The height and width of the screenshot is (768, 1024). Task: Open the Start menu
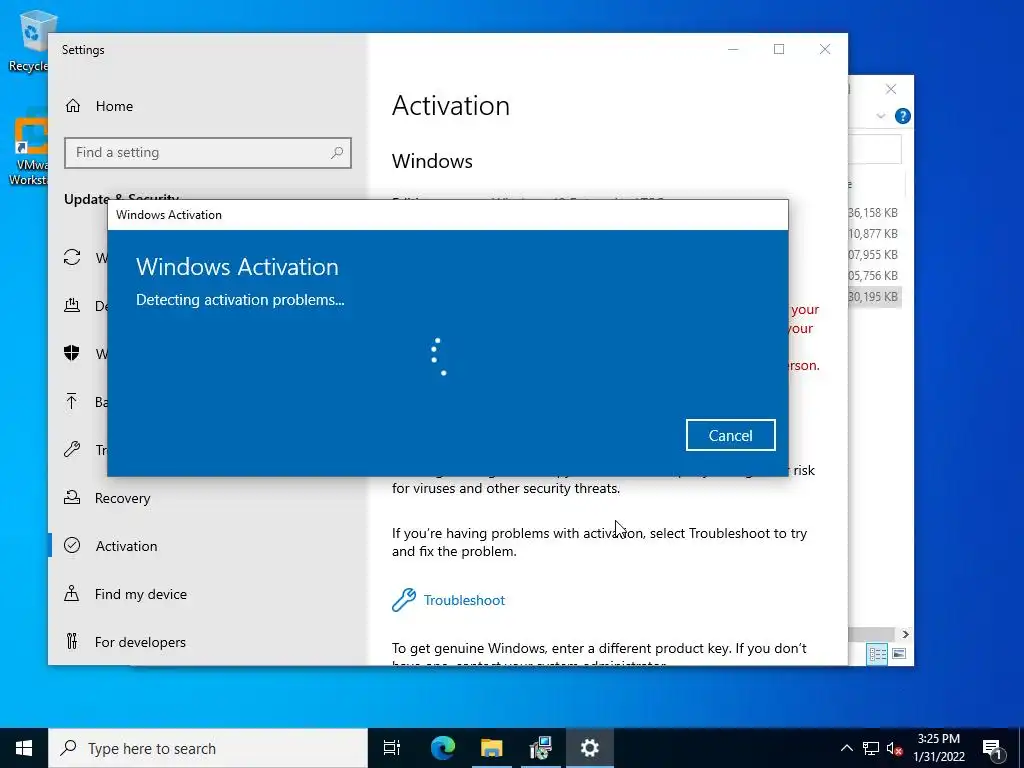pyautogui.click(x=24, y=748)
